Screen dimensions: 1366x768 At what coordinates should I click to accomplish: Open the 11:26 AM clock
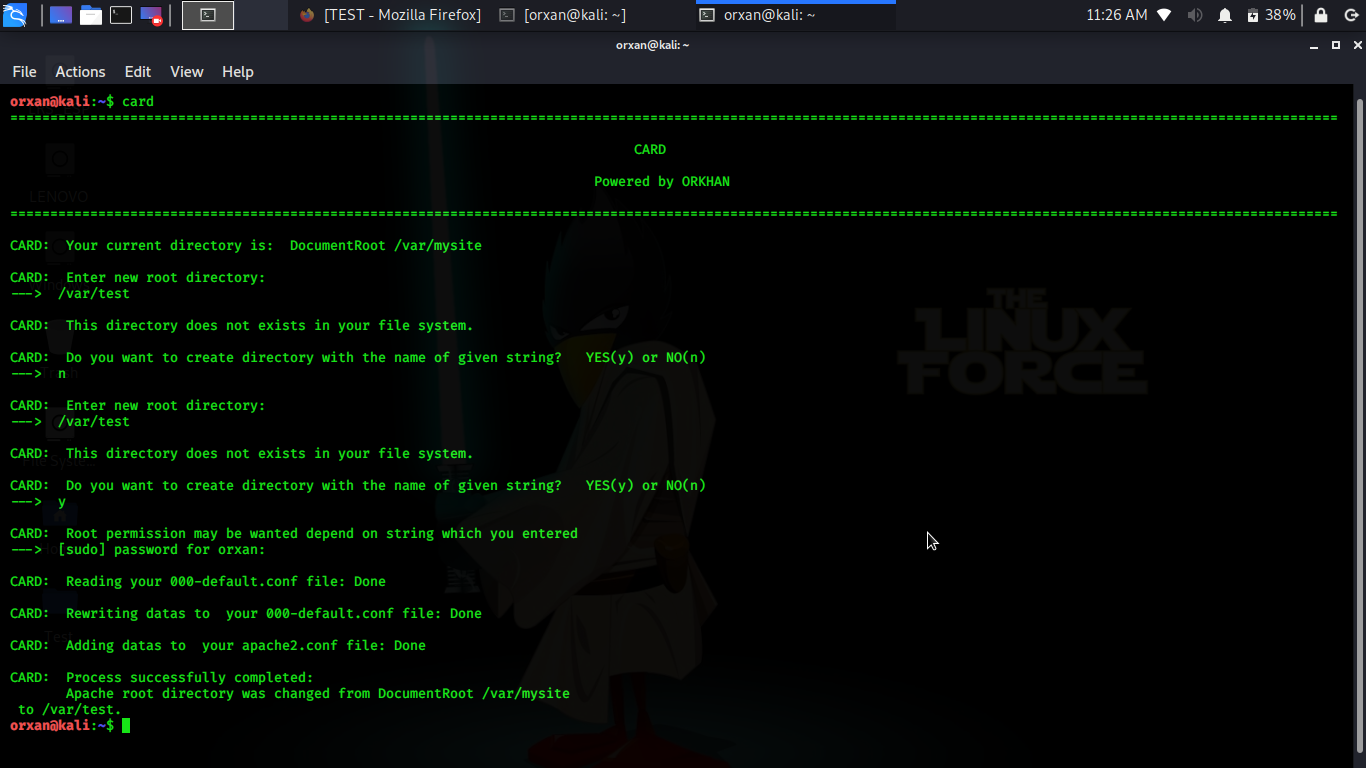click(x=1116, y=15)
